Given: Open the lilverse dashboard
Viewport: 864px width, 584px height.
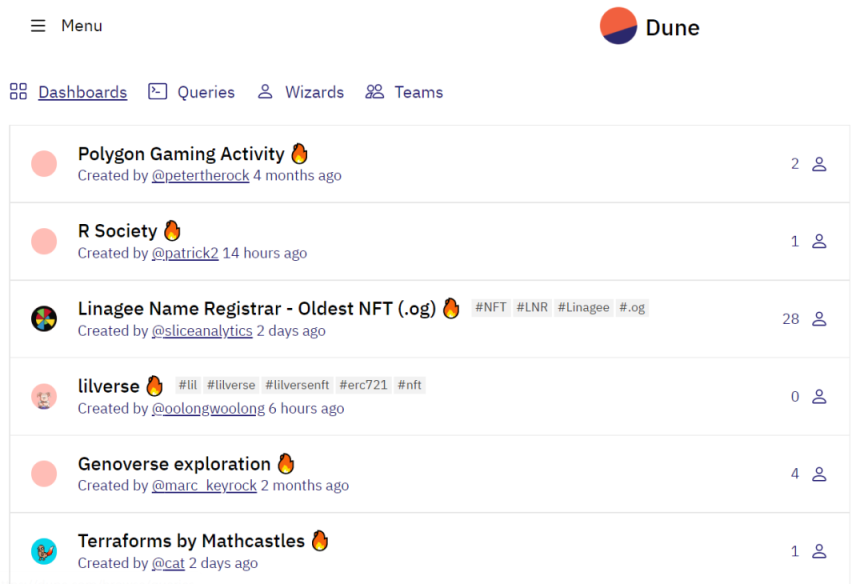Looking at the screenshot, I should point(109,386).
